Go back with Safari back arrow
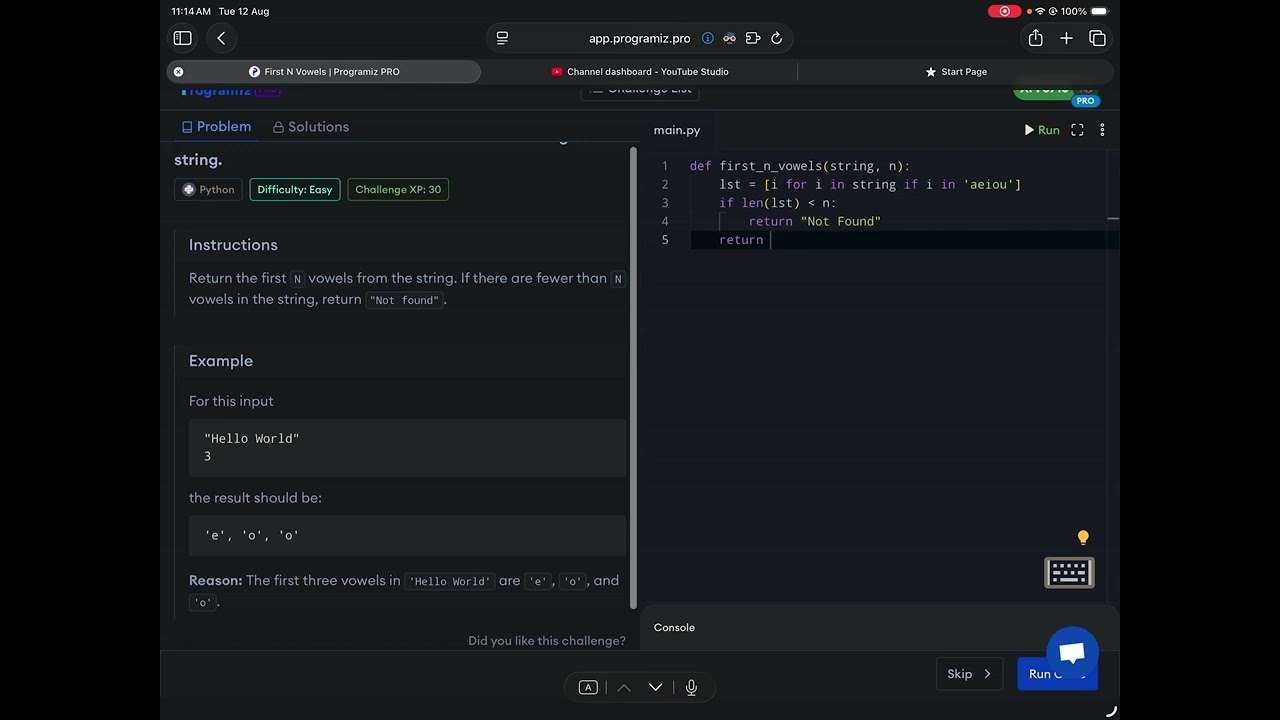 coord(221,38)
